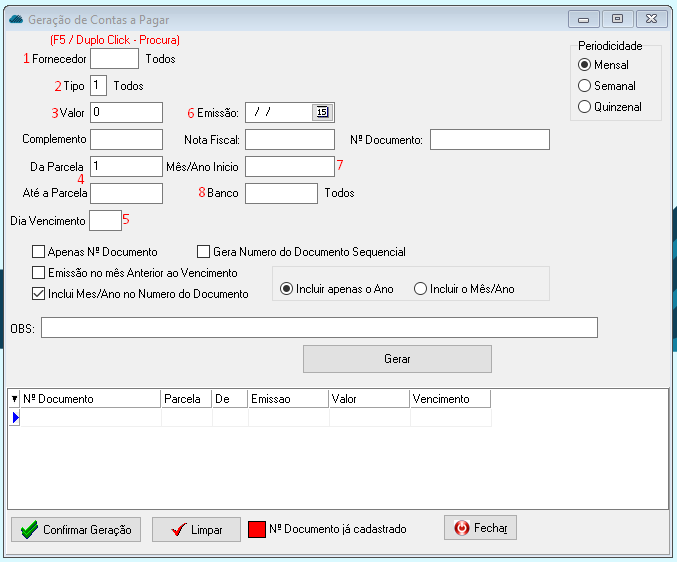
Task: Focus the OBS text field
Action: coord(319,328)
